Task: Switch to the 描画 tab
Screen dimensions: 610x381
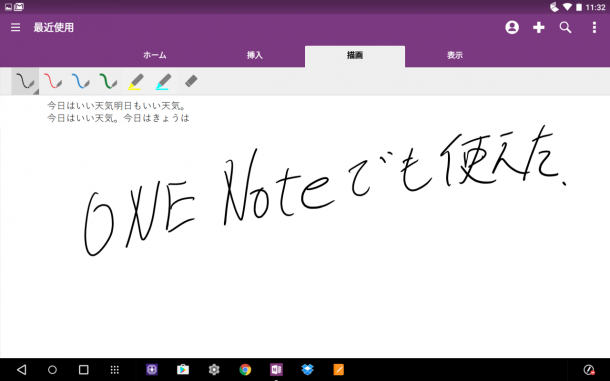Action: point(355,56)
